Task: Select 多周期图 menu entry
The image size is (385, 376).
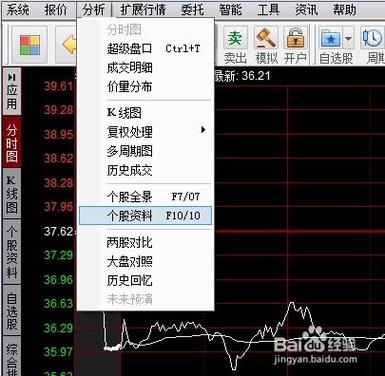Action: pyautogui.click(x=145, y=151)
